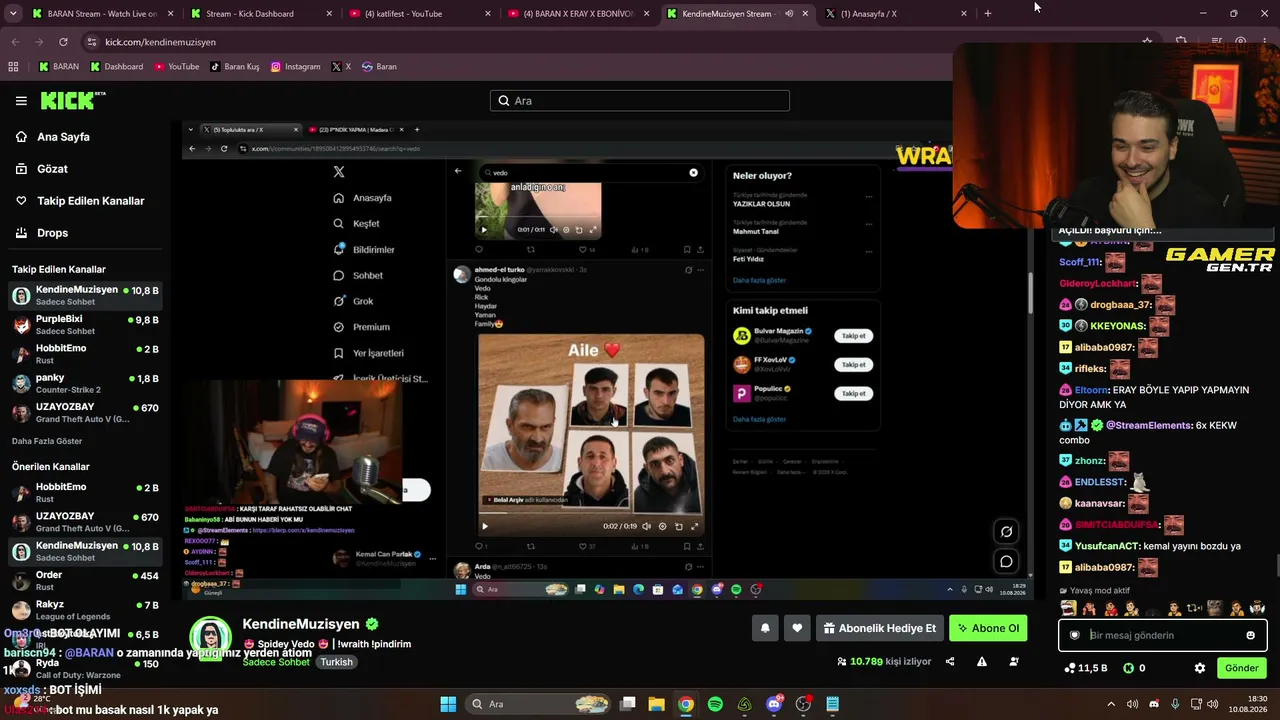Open chat settings gear icon
The height and width of the screenshot is (720, 1280).
click(x=1200, y=668)
